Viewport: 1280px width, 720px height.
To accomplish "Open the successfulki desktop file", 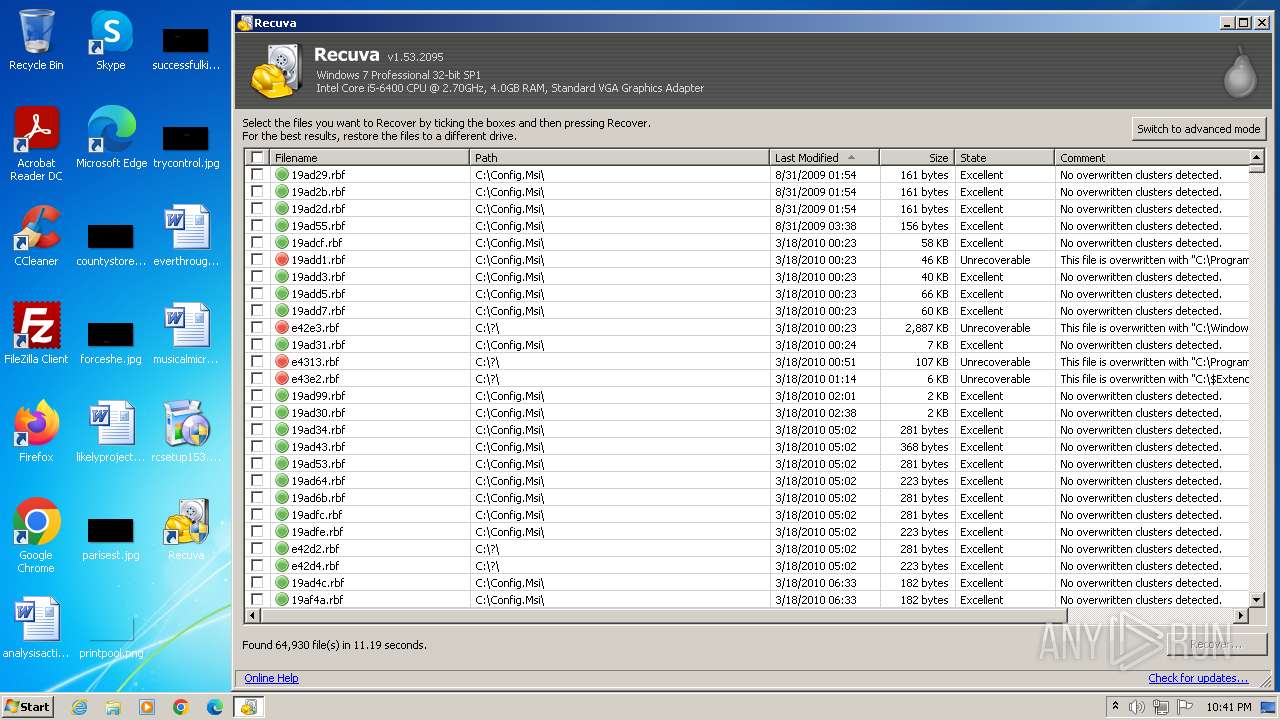I will click(186, 48).
